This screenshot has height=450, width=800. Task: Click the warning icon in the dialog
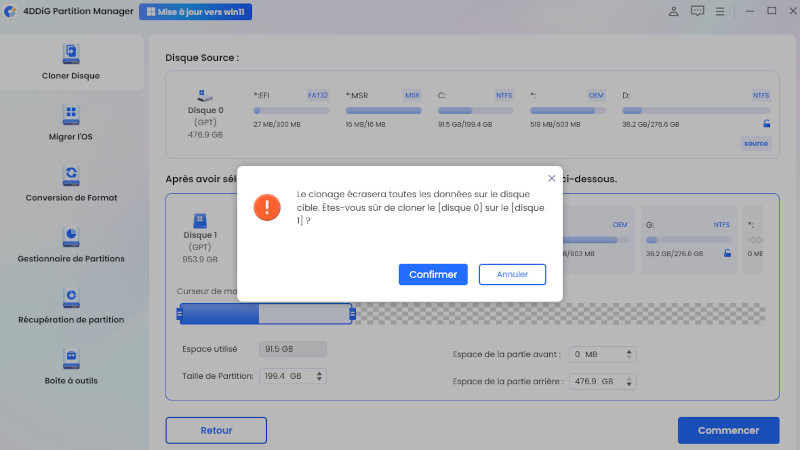(267, 207)
